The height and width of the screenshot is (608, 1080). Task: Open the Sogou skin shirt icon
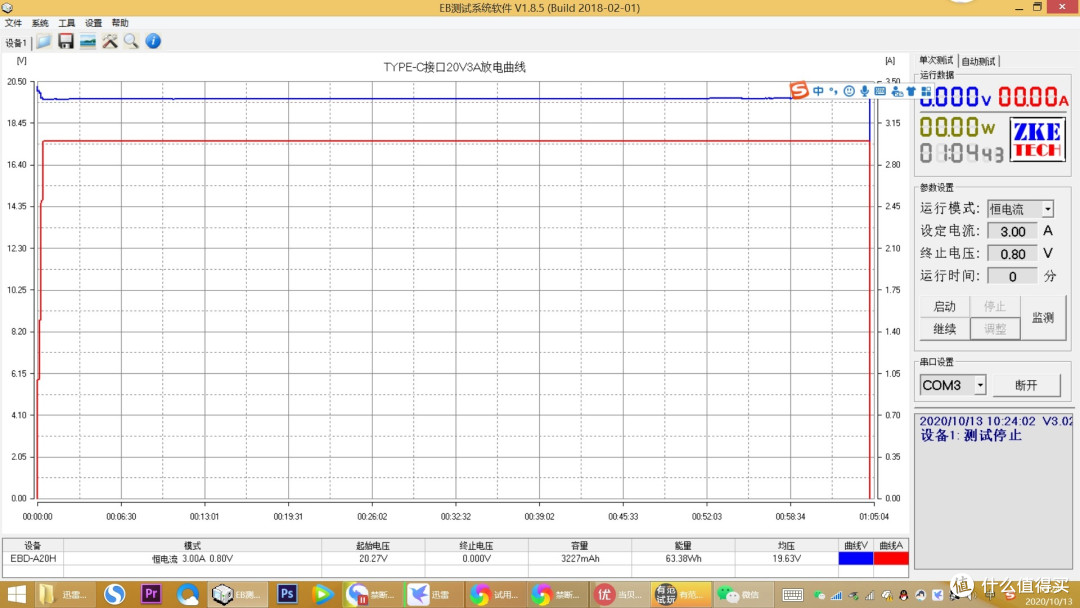[x=911, y=91]
